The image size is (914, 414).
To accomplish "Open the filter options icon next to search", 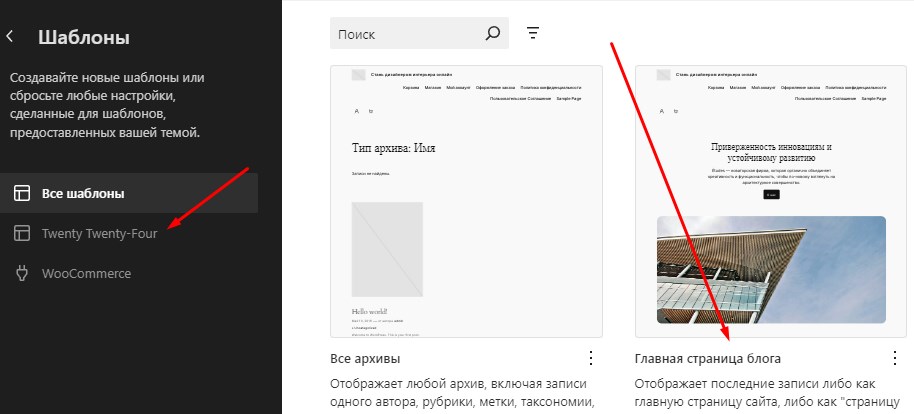I will [x=533, y=33].
